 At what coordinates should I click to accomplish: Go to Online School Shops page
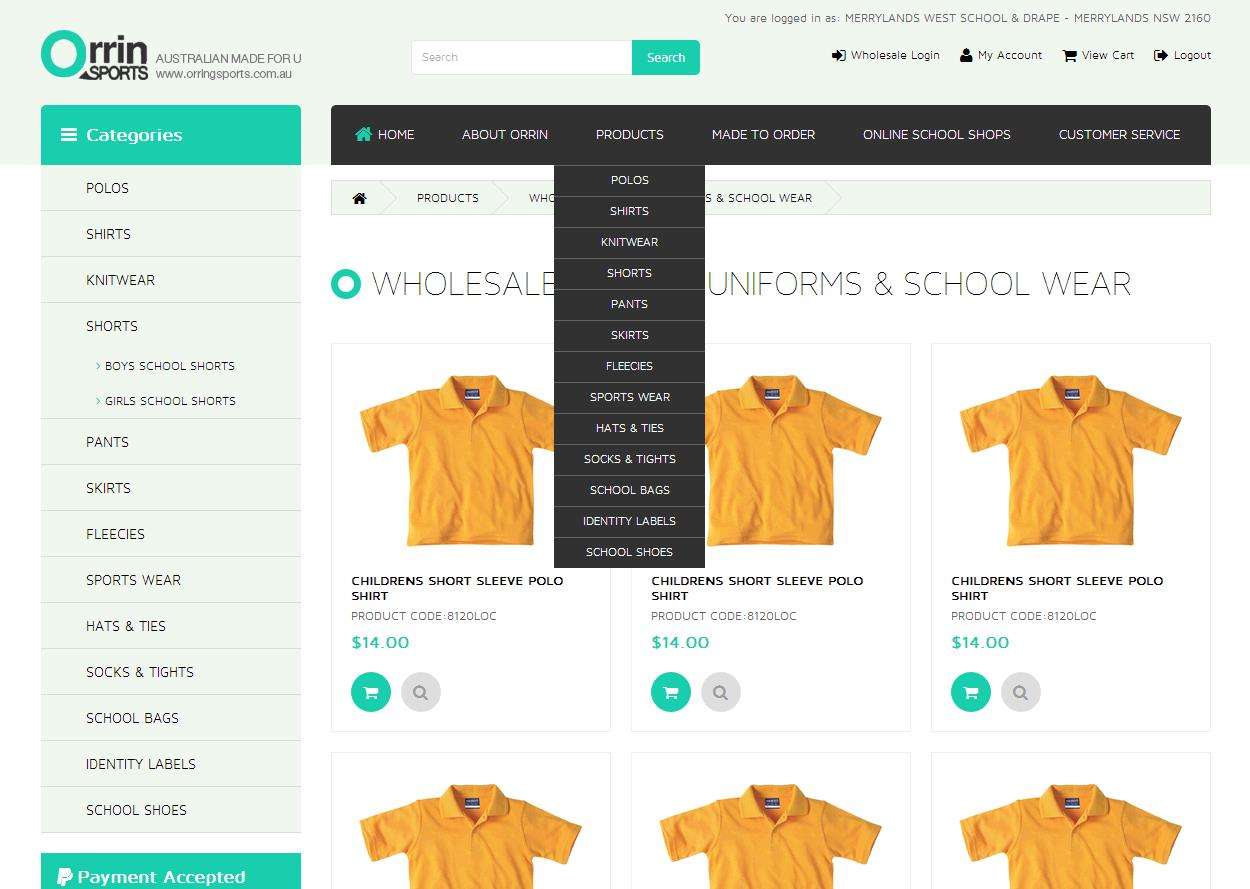click(936, 135)
